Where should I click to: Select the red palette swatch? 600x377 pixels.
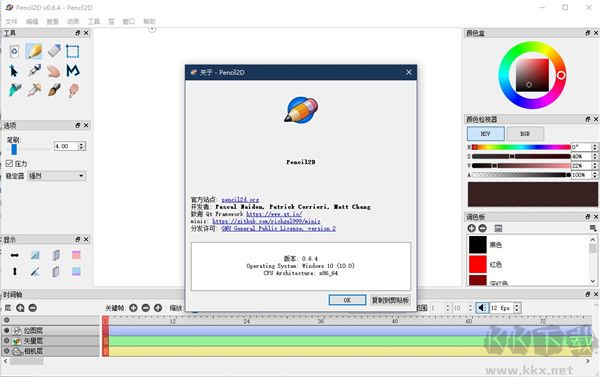(x=478, y=264)
